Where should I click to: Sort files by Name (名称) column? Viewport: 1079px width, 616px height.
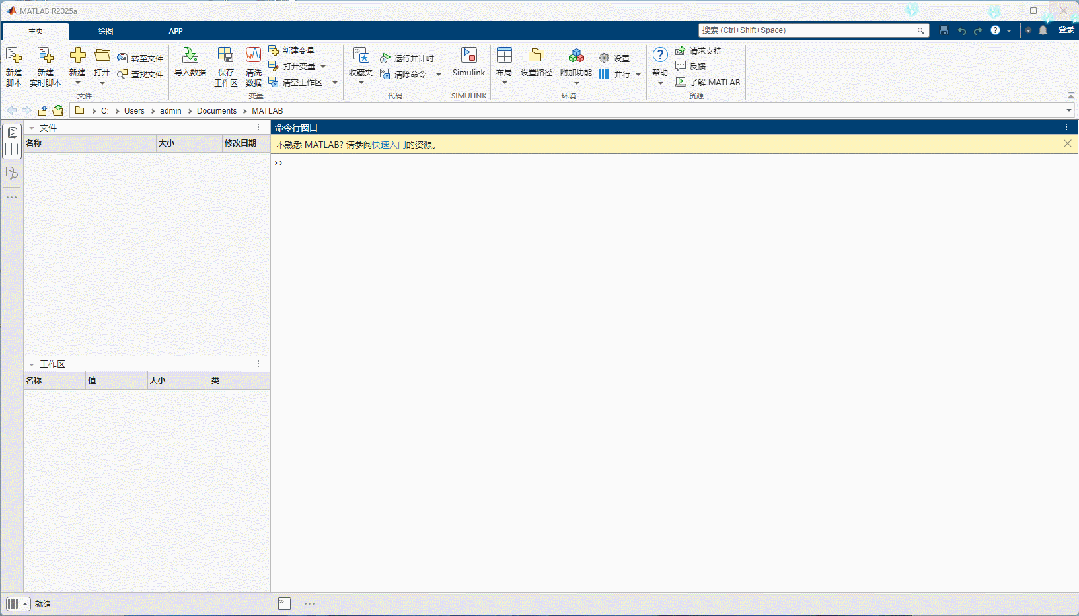click(90, 143)
